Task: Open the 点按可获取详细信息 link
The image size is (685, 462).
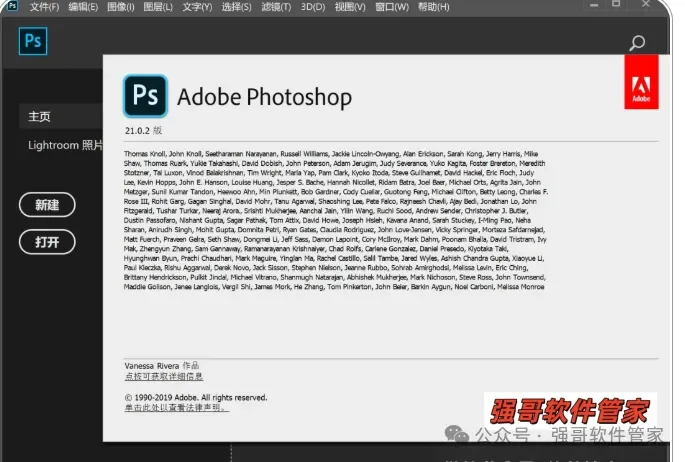Action: tap(164, 376)
